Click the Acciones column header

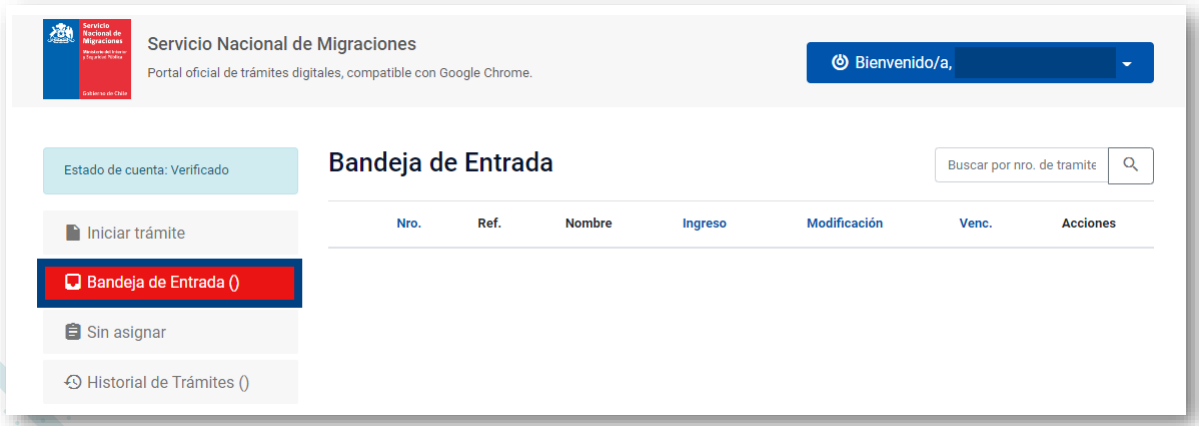click(x=1089, y=223)
